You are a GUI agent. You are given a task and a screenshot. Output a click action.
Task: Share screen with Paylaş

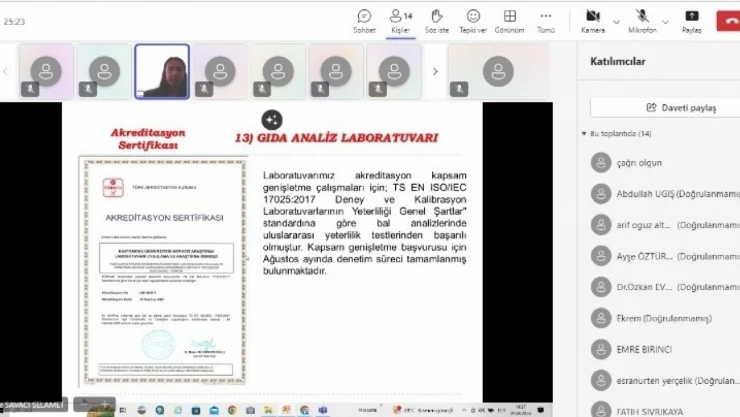(x=691, y=22)
